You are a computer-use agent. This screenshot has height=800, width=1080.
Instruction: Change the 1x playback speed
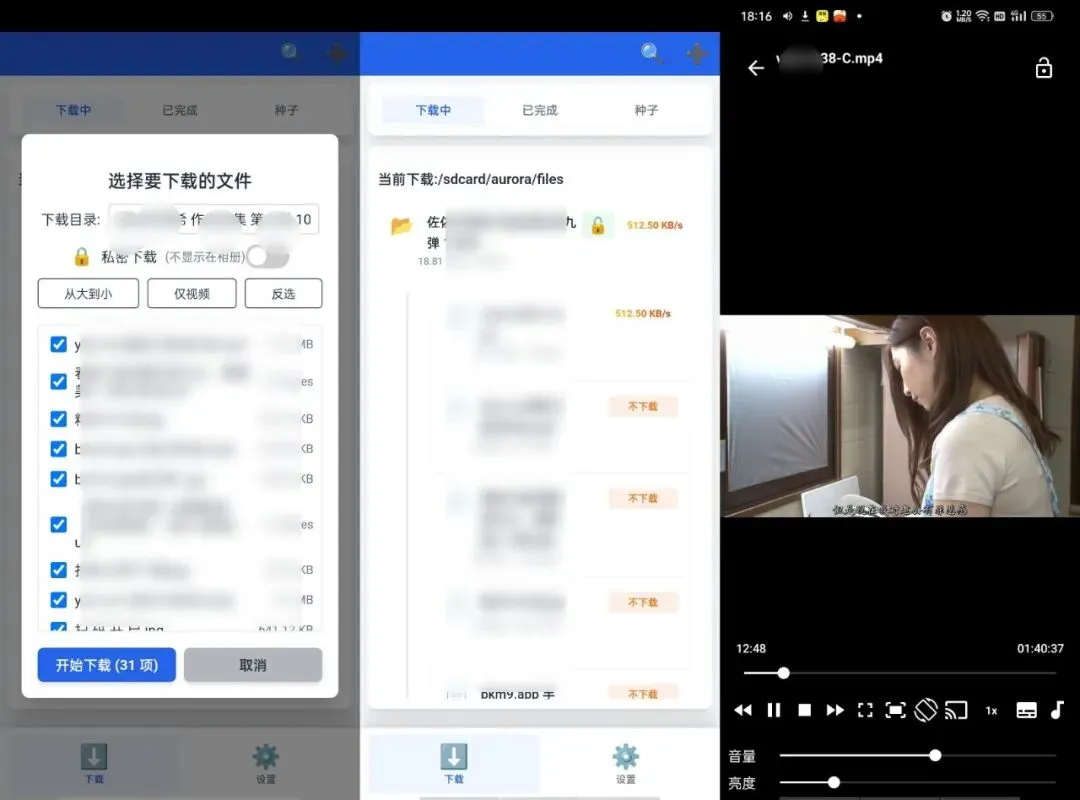[x=991, y=710]
